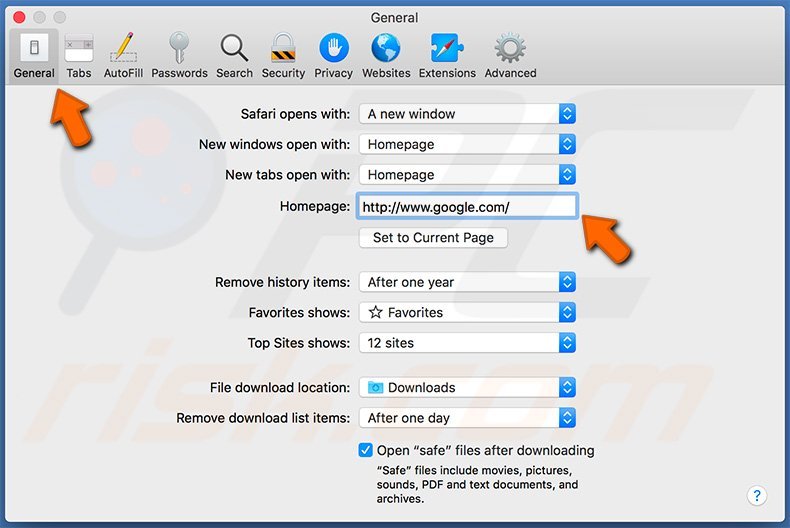
Task: Click the Safari opens with: label
Action: (x=295, y=114)
